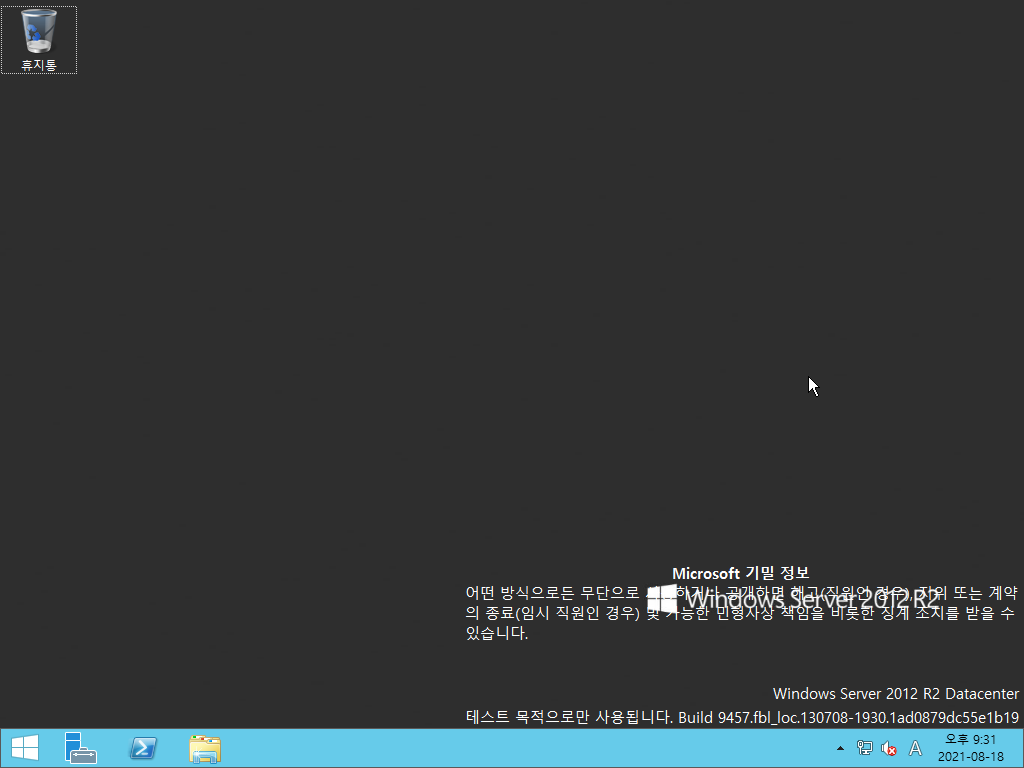
Task: Open the Windows Start button
Action: point(25,748)
